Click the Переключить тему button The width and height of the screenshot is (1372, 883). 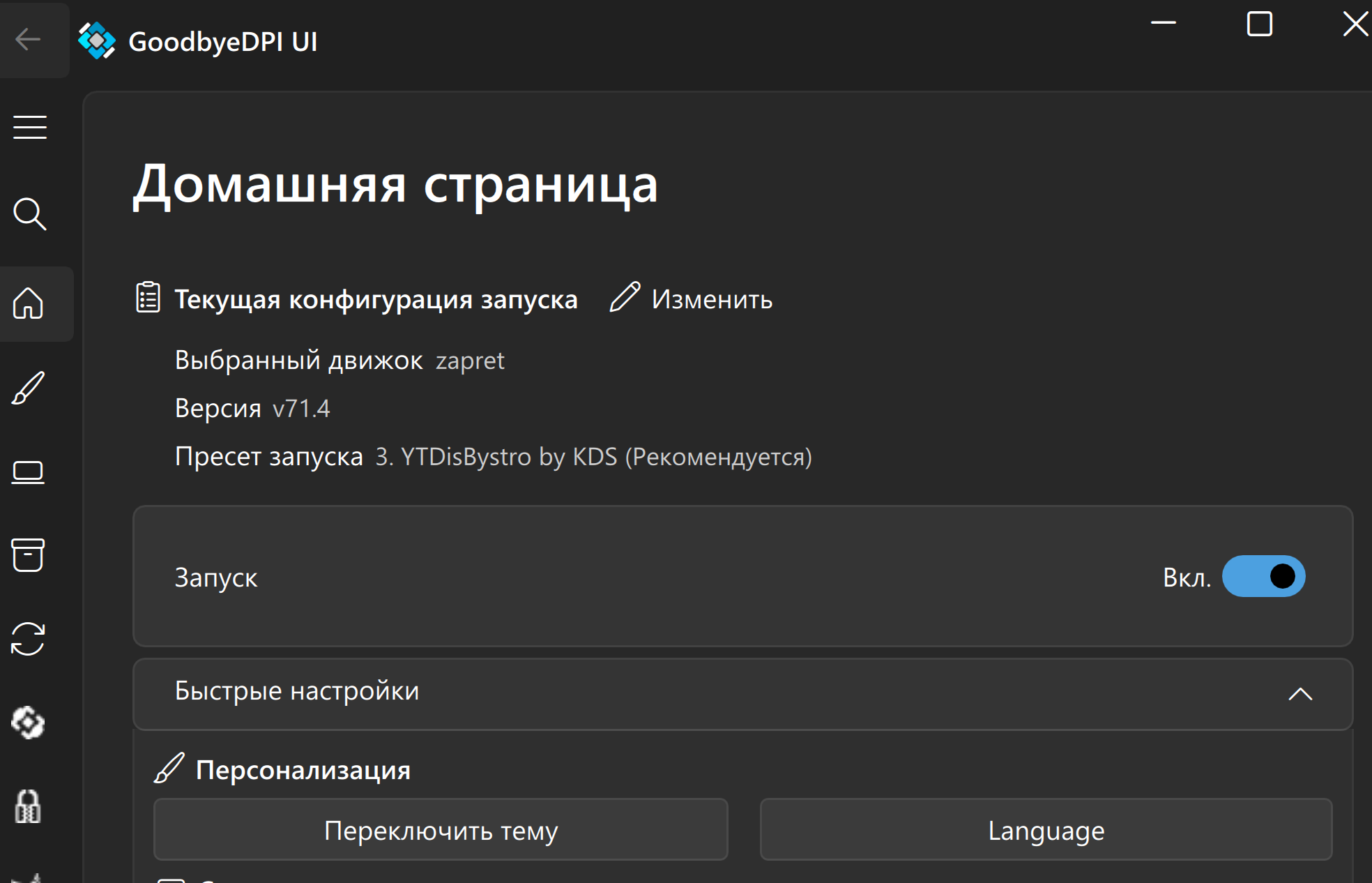click(441, 830)
